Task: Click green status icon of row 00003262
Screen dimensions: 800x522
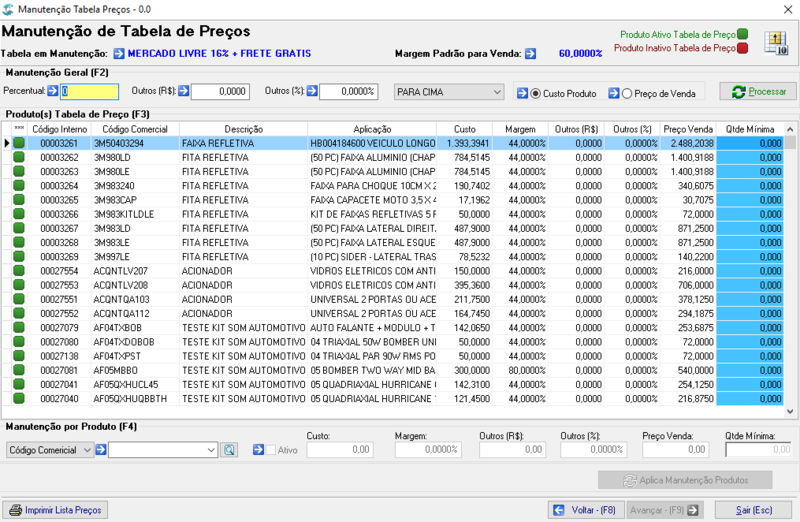Action: pyautogui.click(x=19, y=157)
